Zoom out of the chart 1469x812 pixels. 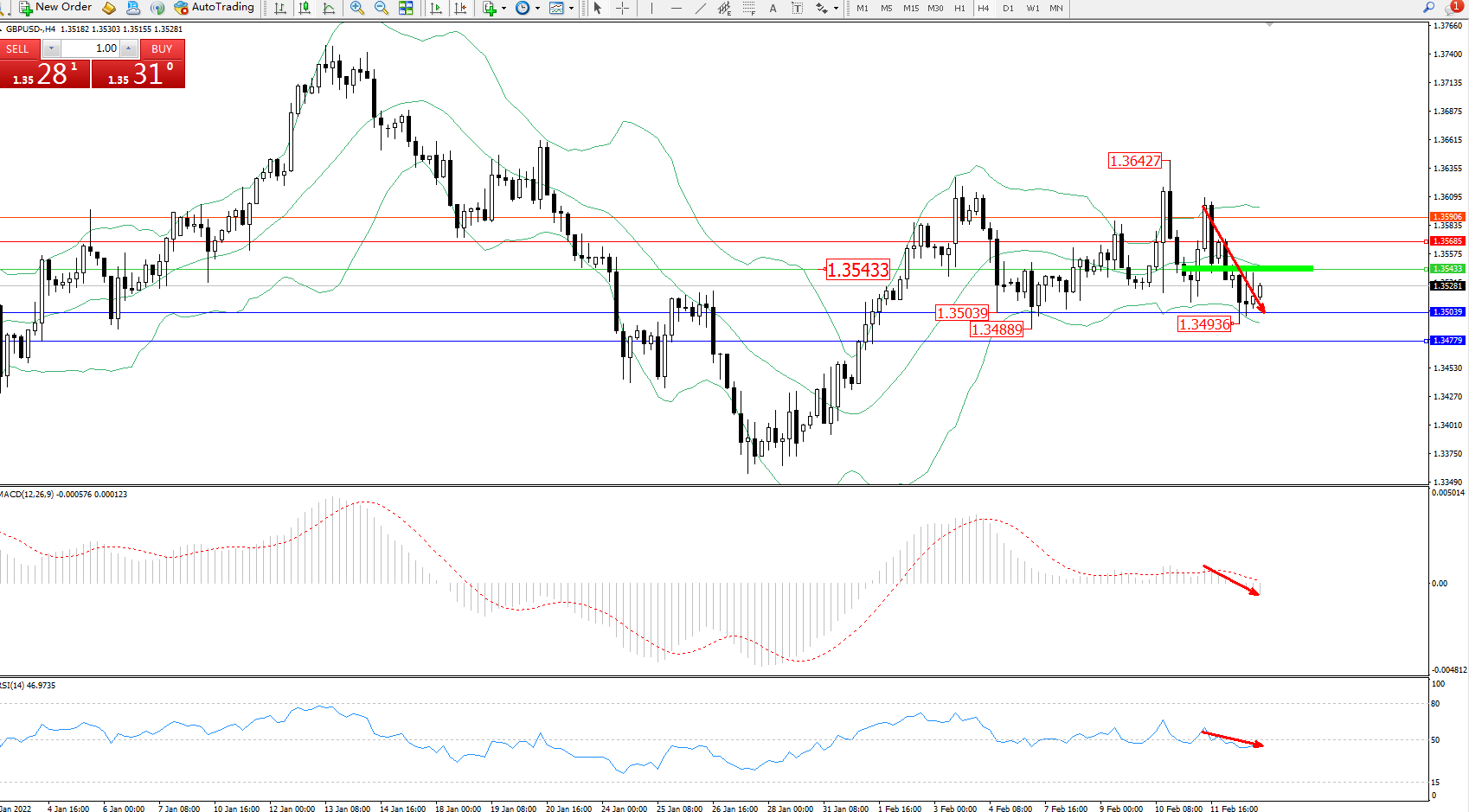[x=381, y=8]
